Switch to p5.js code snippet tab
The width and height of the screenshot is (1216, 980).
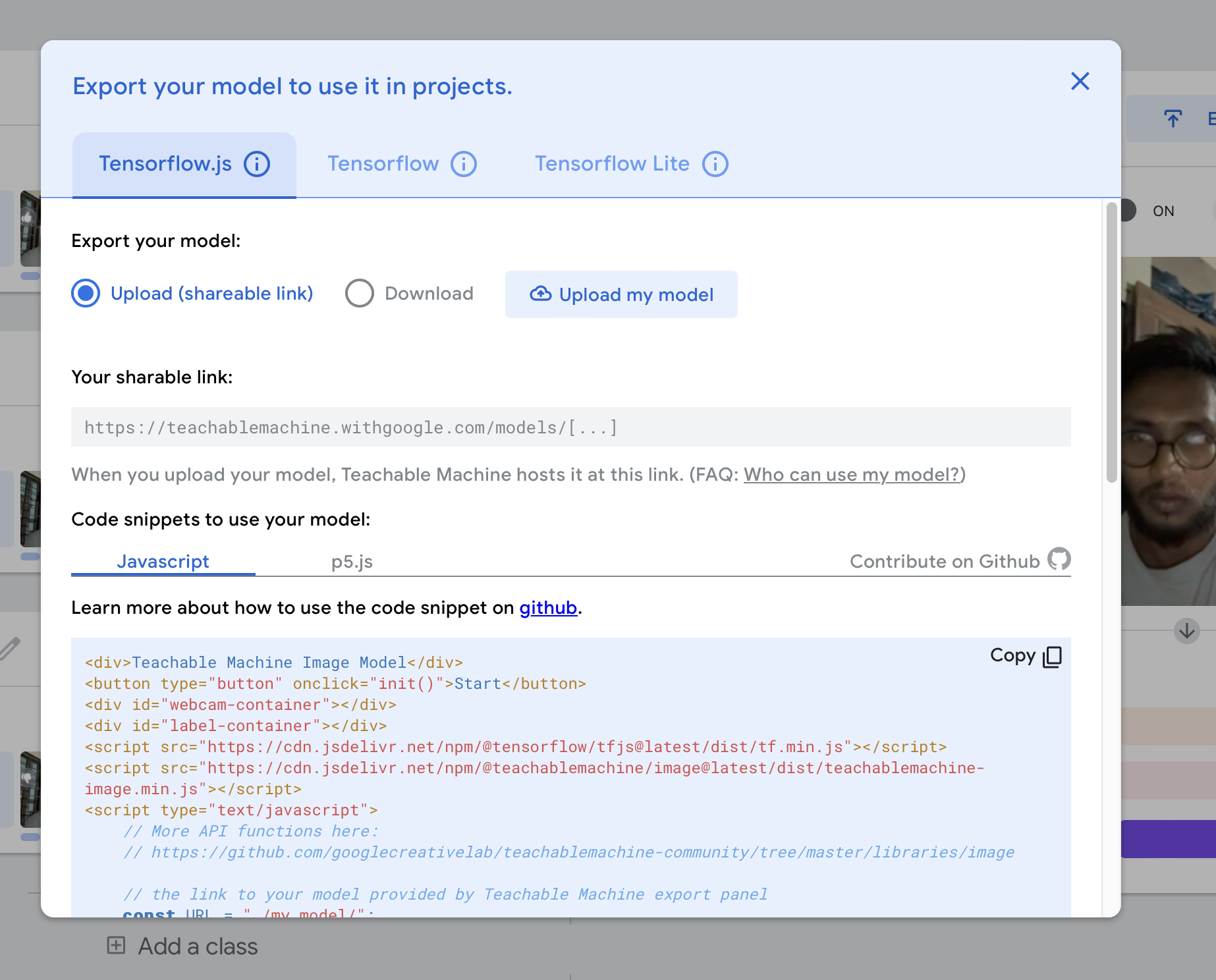[352, 562]
